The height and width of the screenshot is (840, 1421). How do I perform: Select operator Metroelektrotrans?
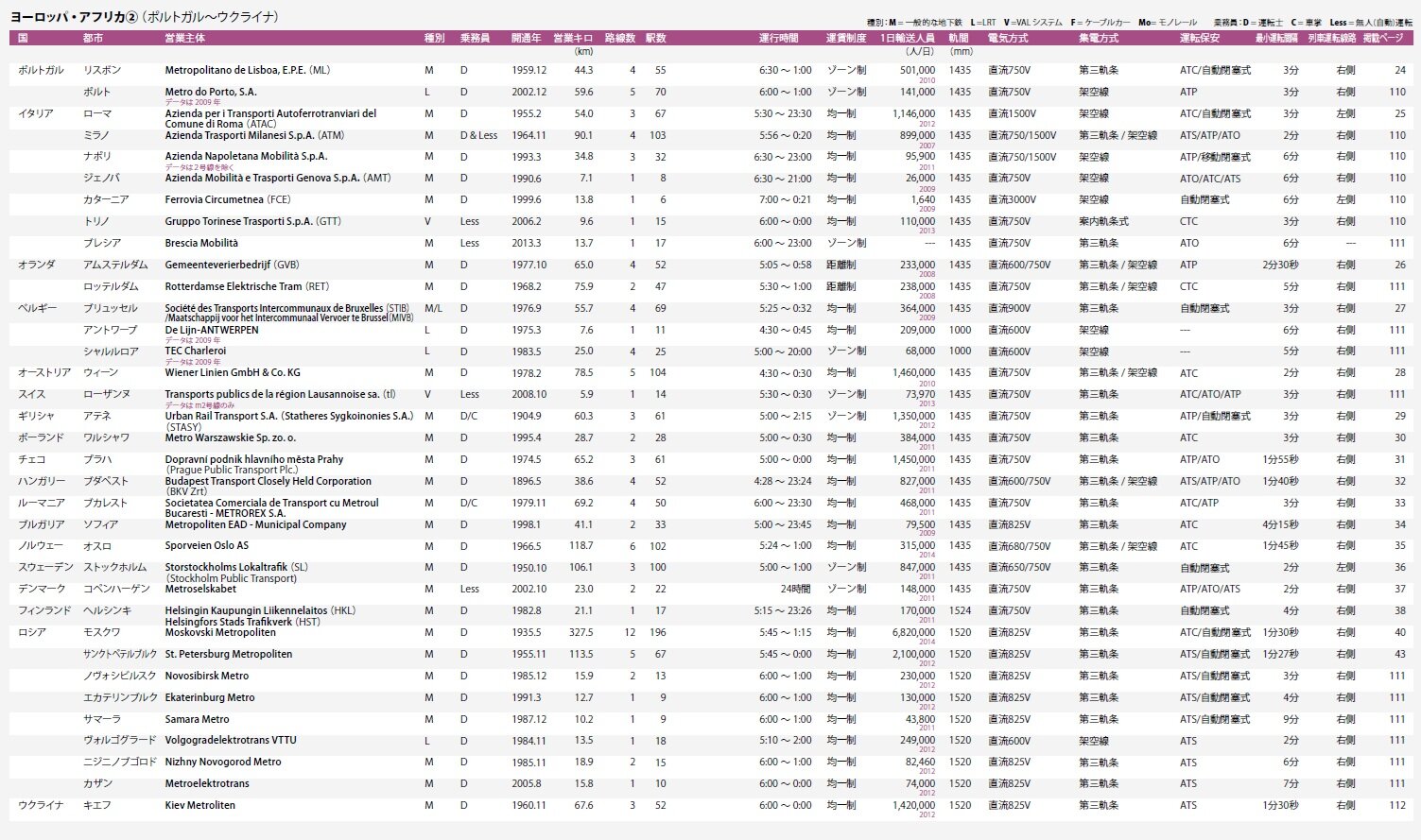coord(207,783)
